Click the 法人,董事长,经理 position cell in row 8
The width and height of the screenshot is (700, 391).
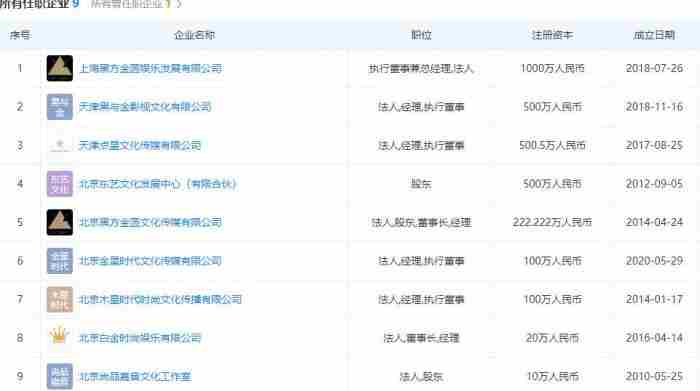pos(421,338)
